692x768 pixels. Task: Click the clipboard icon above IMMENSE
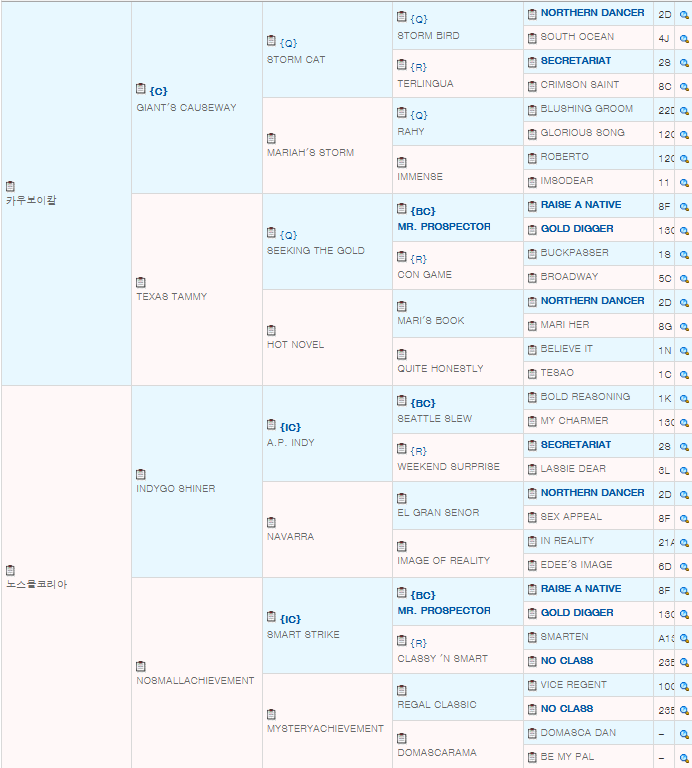(x=402, y=162)
